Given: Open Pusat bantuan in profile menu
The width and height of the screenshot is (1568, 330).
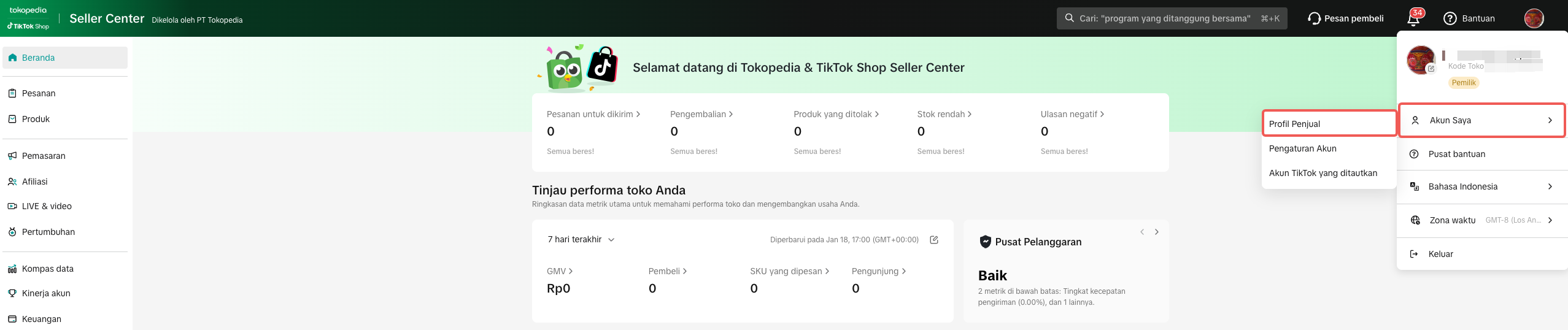Looking at the screenshot, I should (x=1456, y=154).
